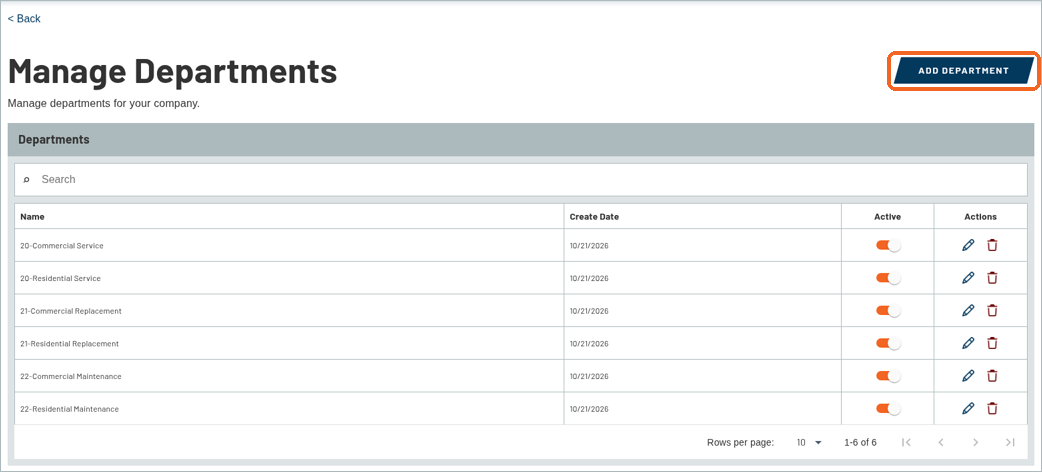Viewport: 1042px width, 472px height.
Task: Click the Add Department button
Action: [964, 70]
